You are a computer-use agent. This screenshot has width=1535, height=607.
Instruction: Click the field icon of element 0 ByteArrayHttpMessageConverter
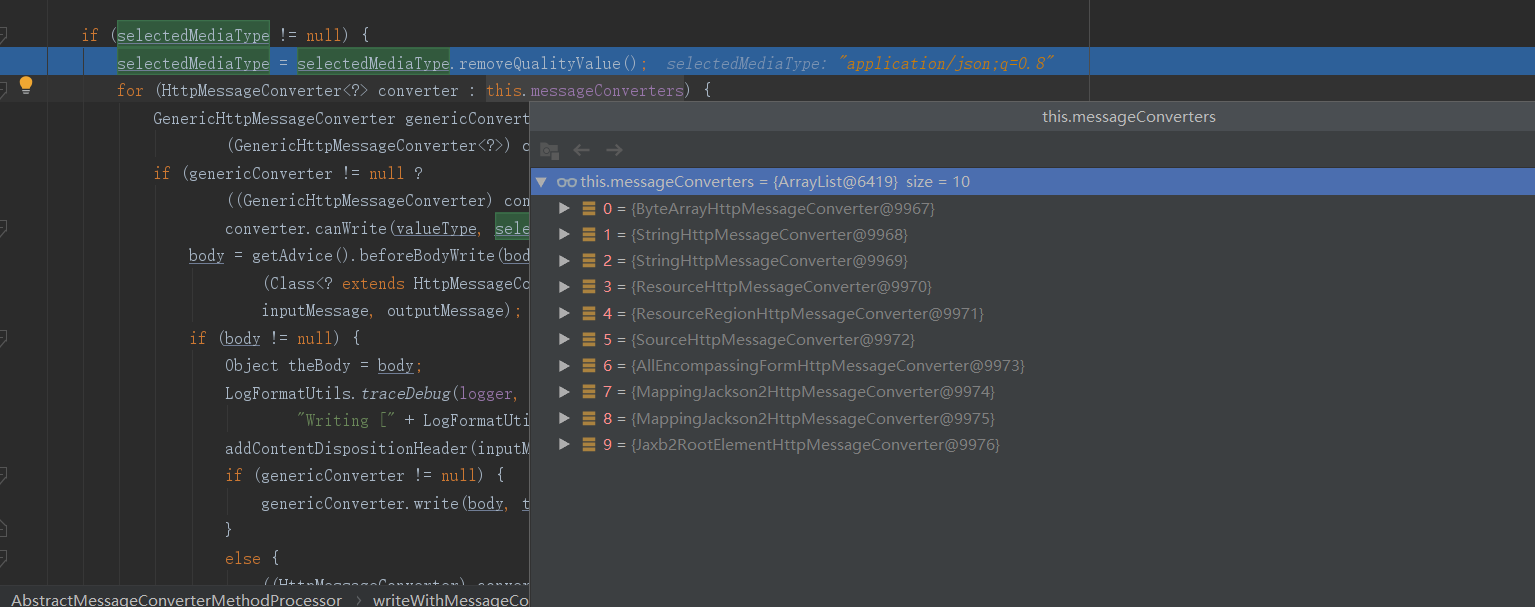[590, 209]
